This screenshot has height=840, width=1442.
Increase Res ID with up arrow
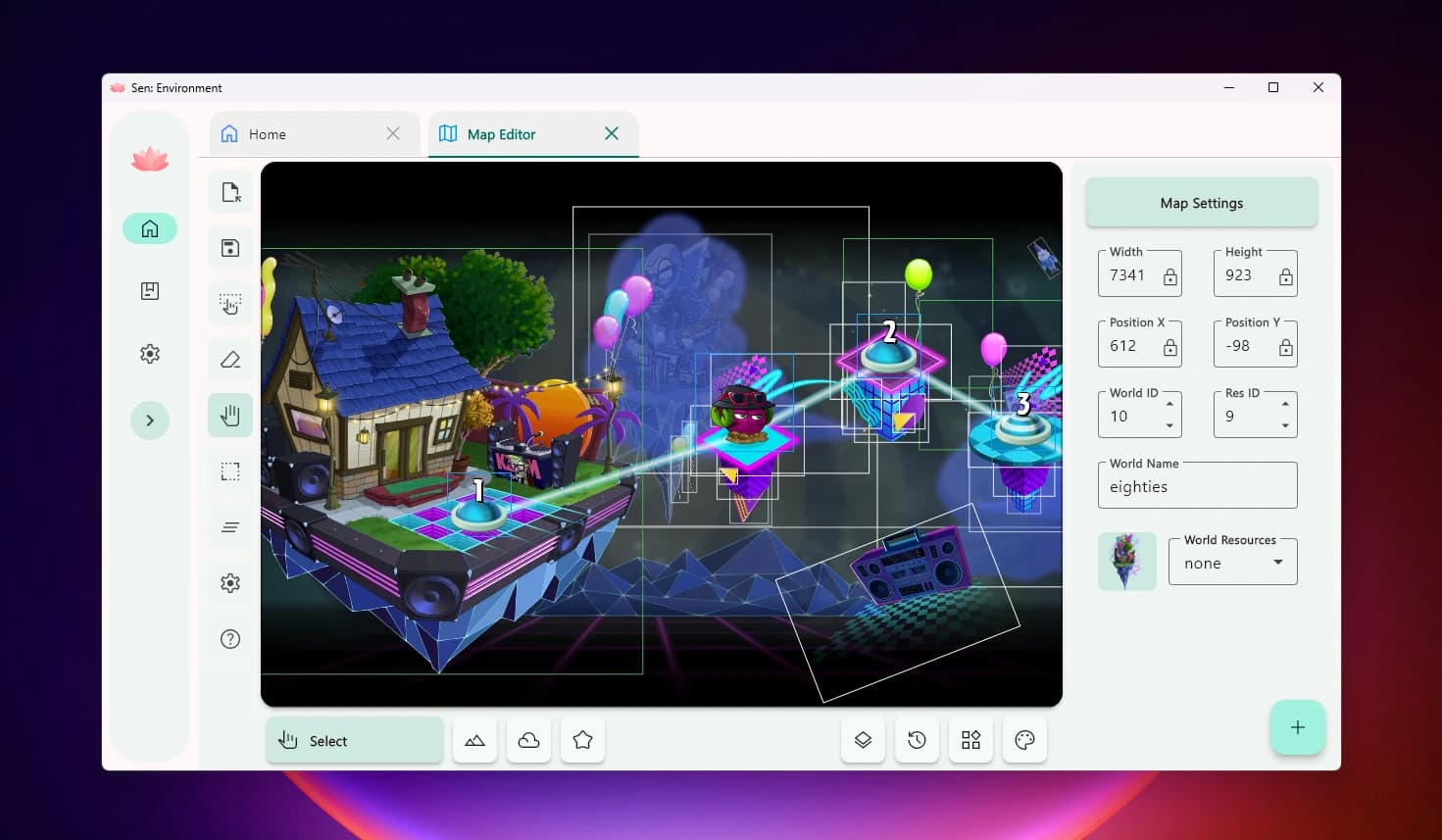pyautogui.click(x=1285, y=404)
